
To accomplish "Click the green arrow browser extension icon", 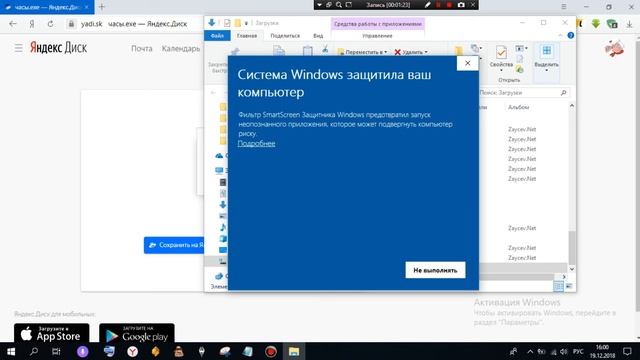I will point(596,24).
